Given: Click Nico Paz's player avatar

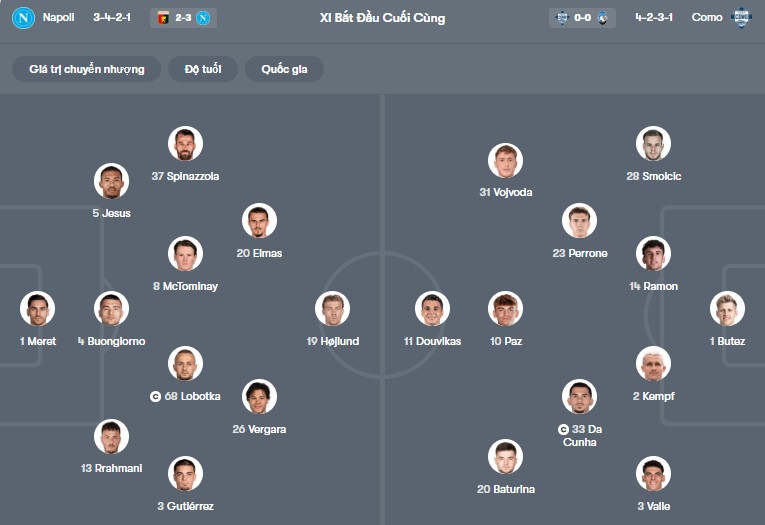Looking at the screenshot, I should 506,309.
